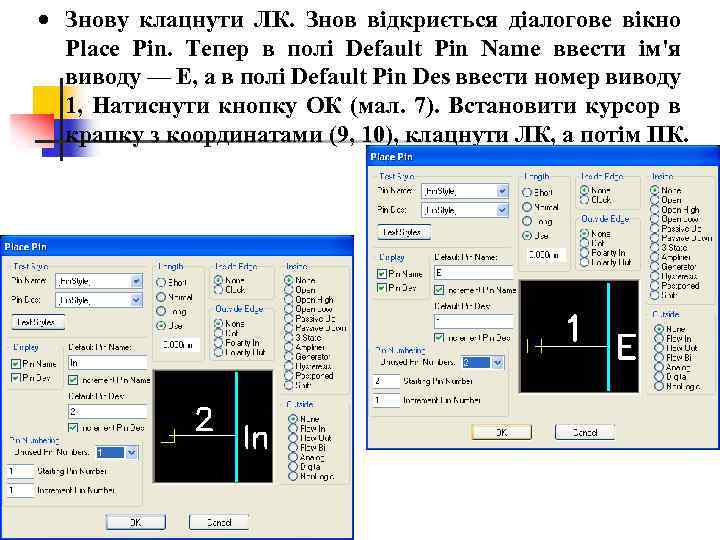Focus Default Pin Name field containing In

point(108,363)
